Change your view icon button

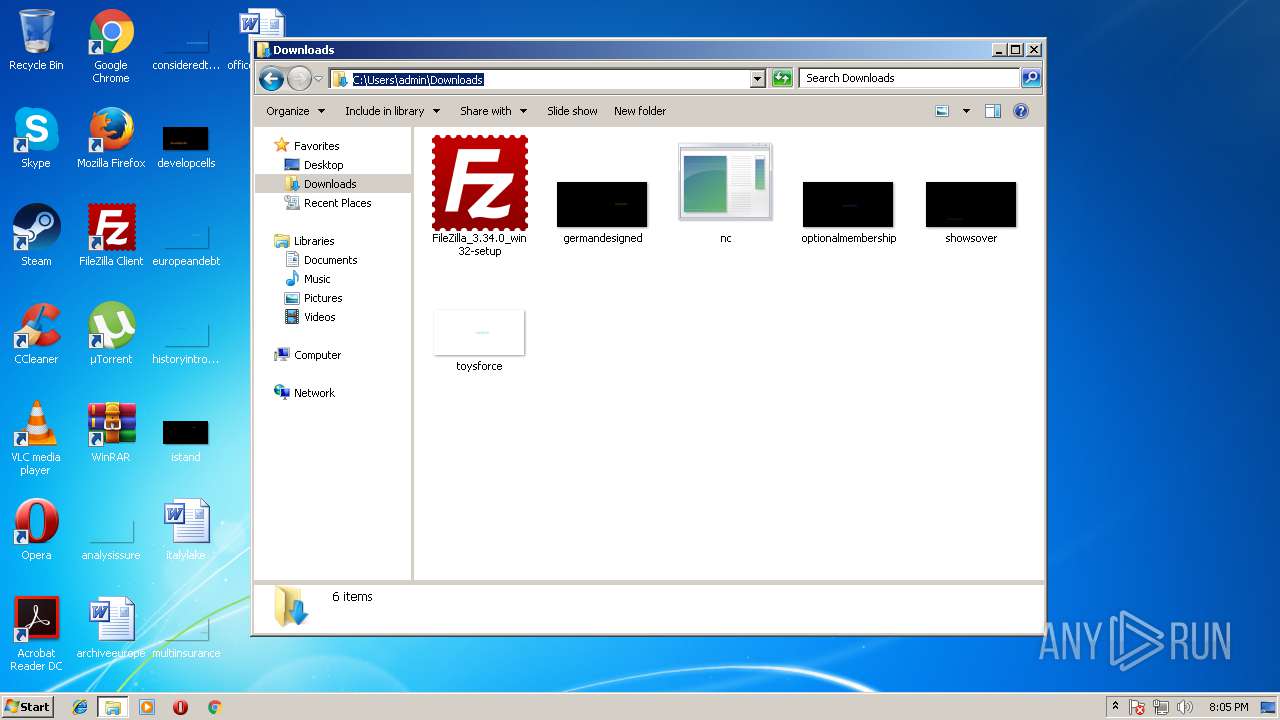[942, 111]
